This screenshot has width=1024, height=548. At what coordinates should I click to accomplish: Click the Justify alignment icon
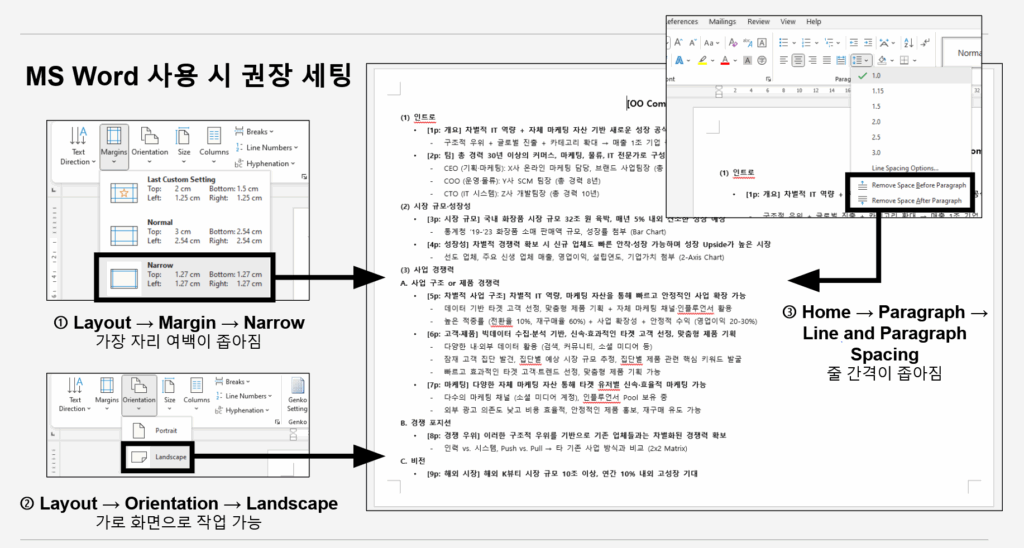(827, 61)
